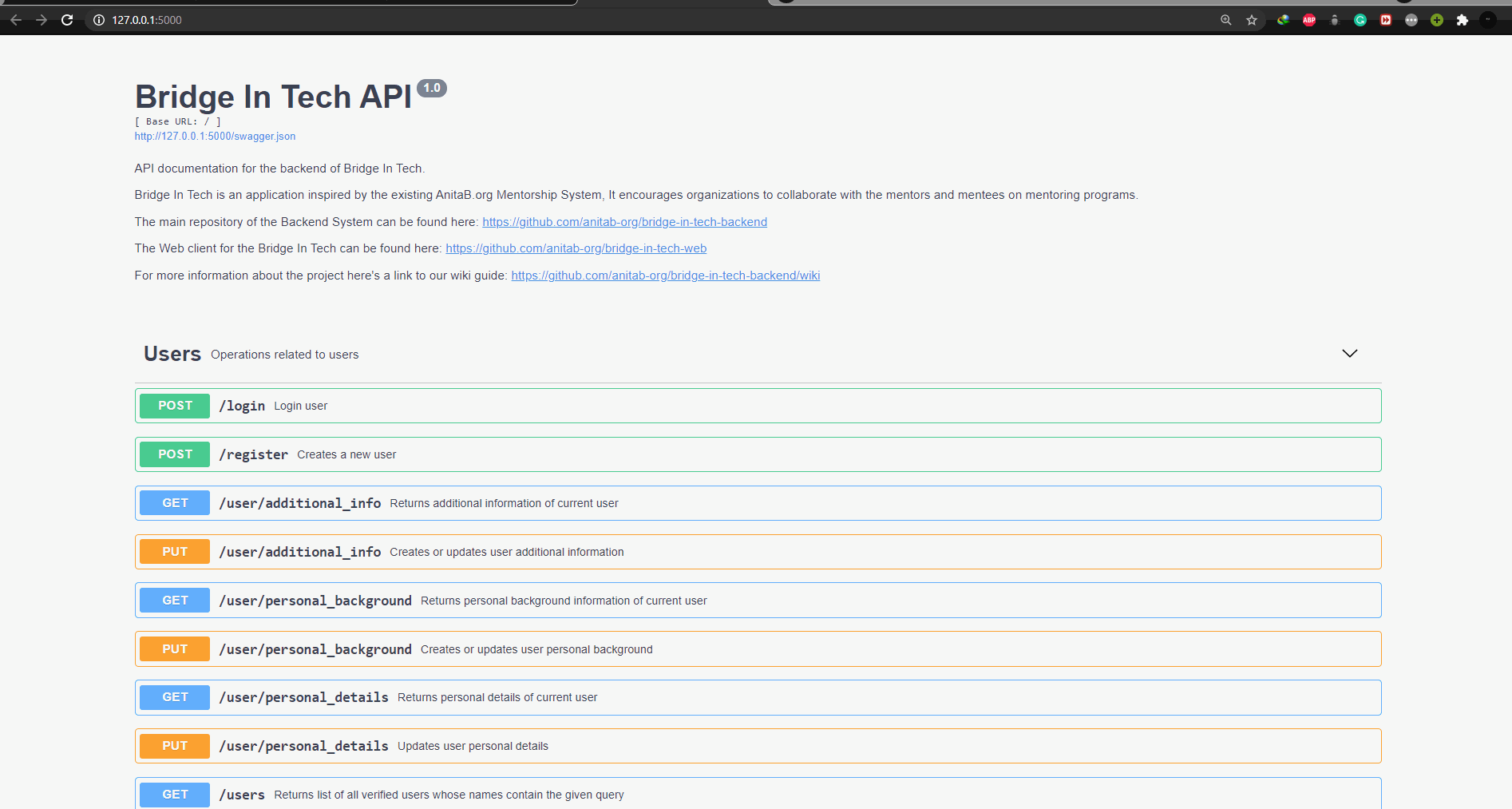Expand the POST /register operation
The height and width of the screenshot is (809, 1512).
click(x=758, y=454)
